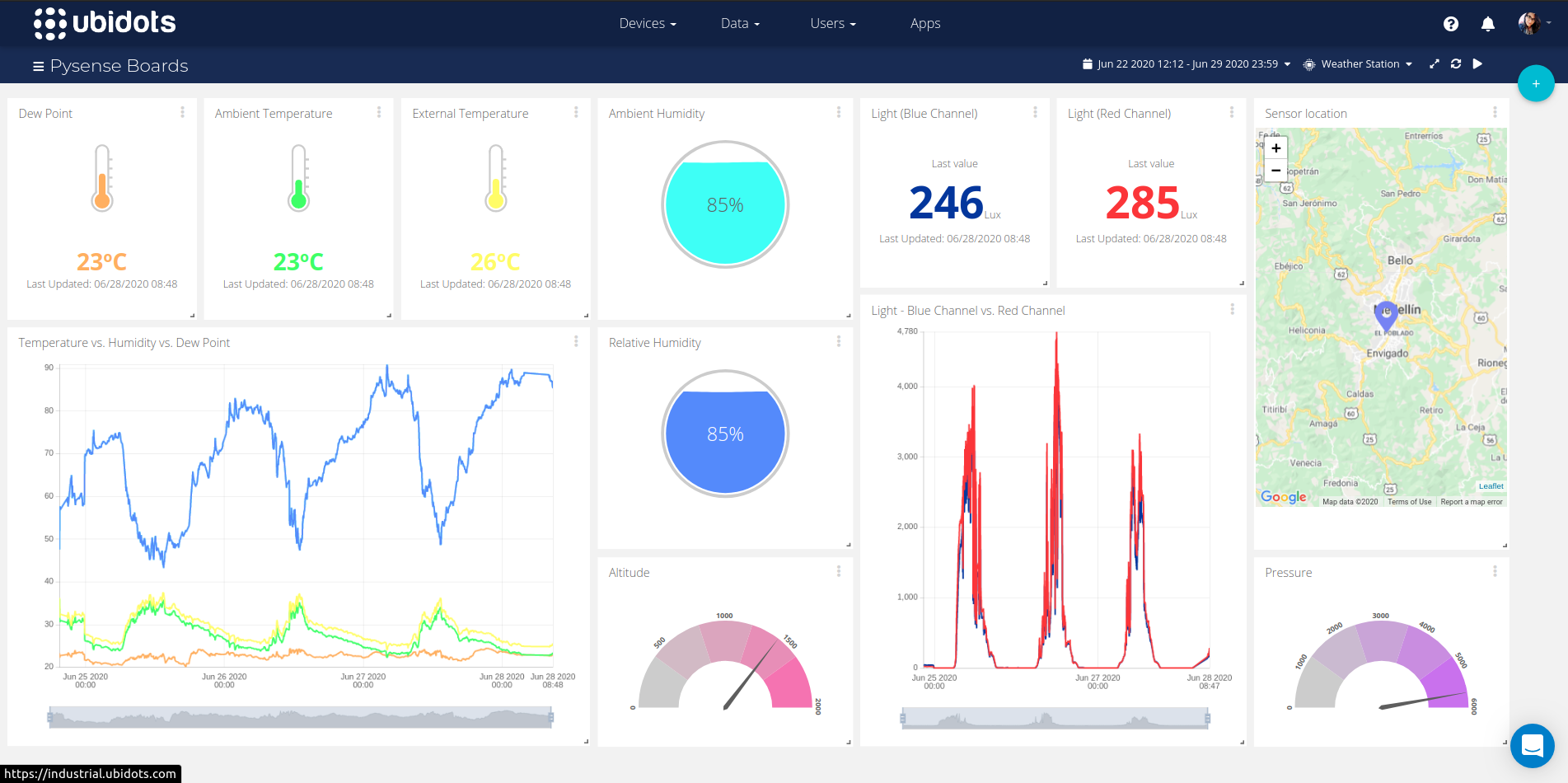Toggle fullscreen dashboard mode

click(1435, 63)
